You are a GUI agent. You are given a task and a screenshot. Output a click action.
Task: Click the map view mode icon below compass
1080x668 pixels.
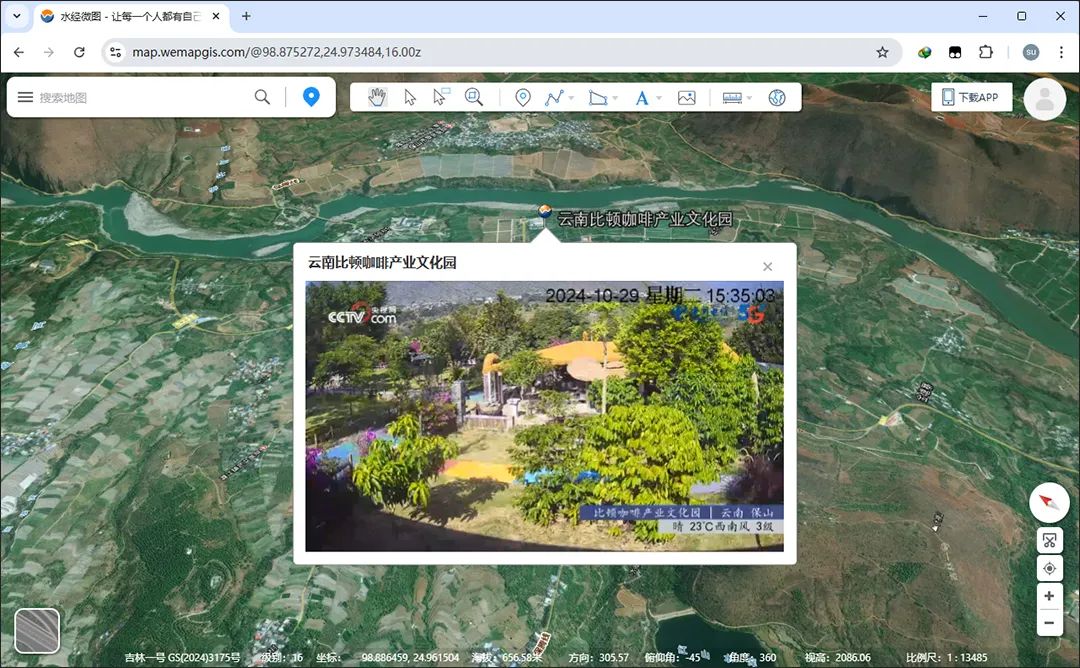[x=1049, y=541]
